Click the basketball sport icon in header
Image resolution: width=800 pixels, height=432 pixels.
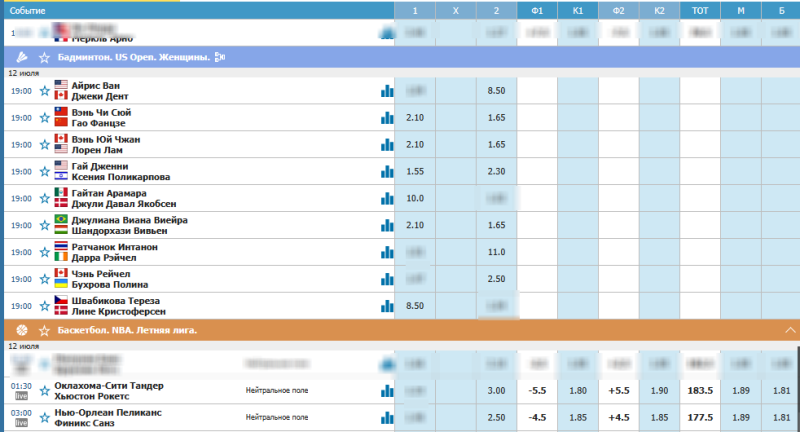pyautogui.click(x=21, y=330)
